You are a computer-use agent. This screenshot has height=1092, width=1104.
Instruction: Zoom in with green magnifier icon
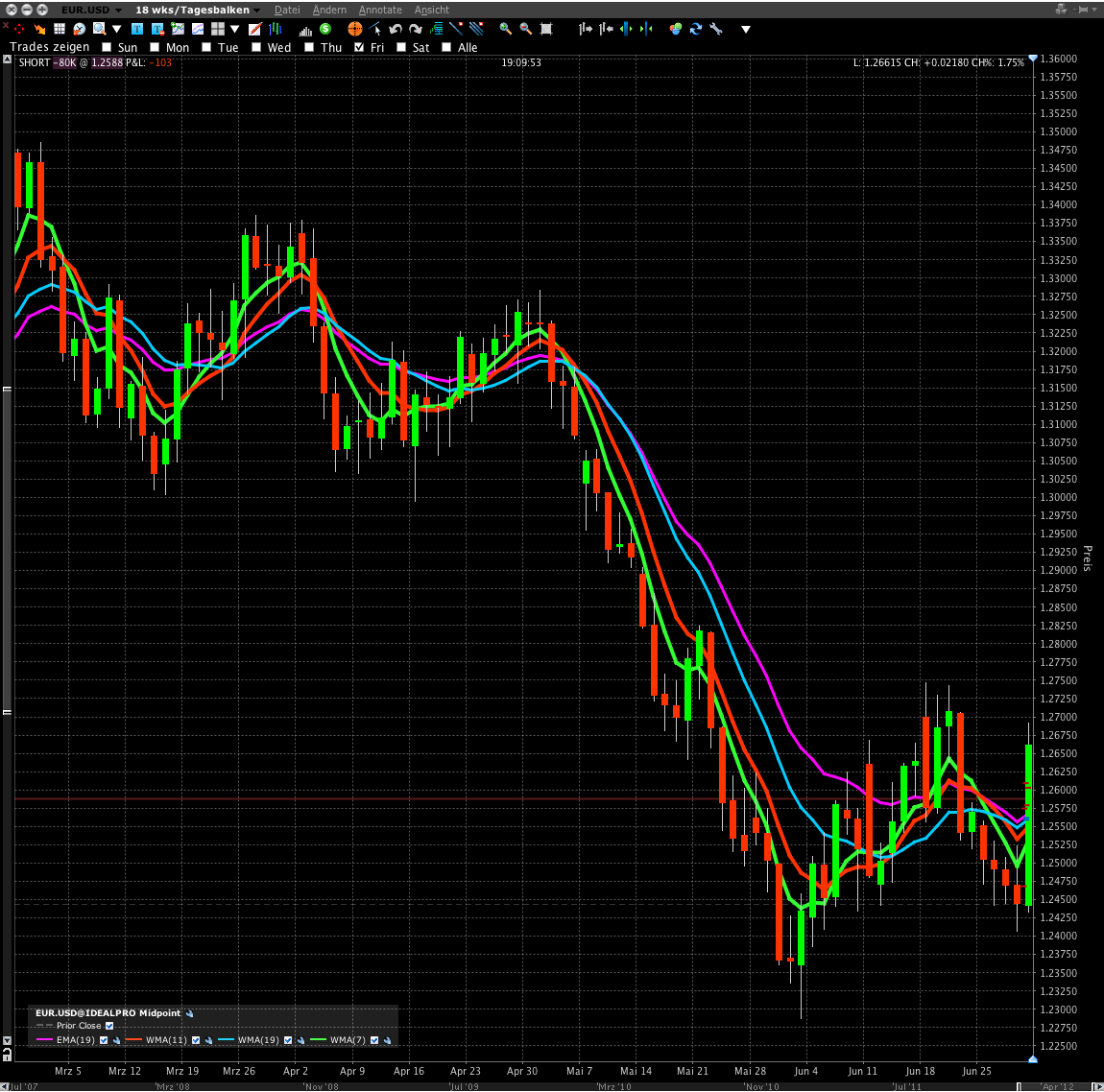click(506, 29)
